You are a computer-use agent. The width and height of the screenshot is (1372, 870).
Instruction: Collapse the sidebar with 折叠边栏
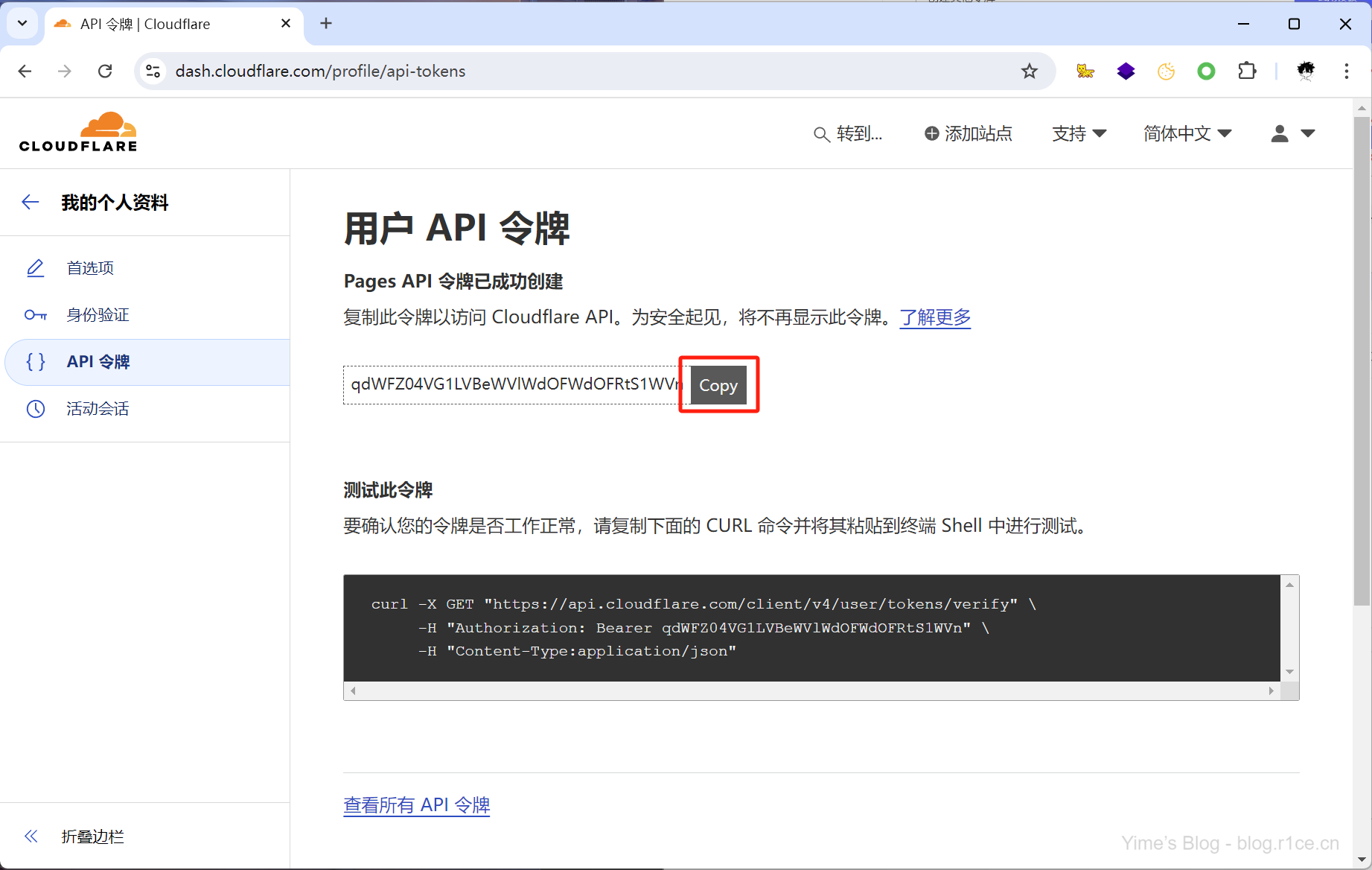coord(92,836)
